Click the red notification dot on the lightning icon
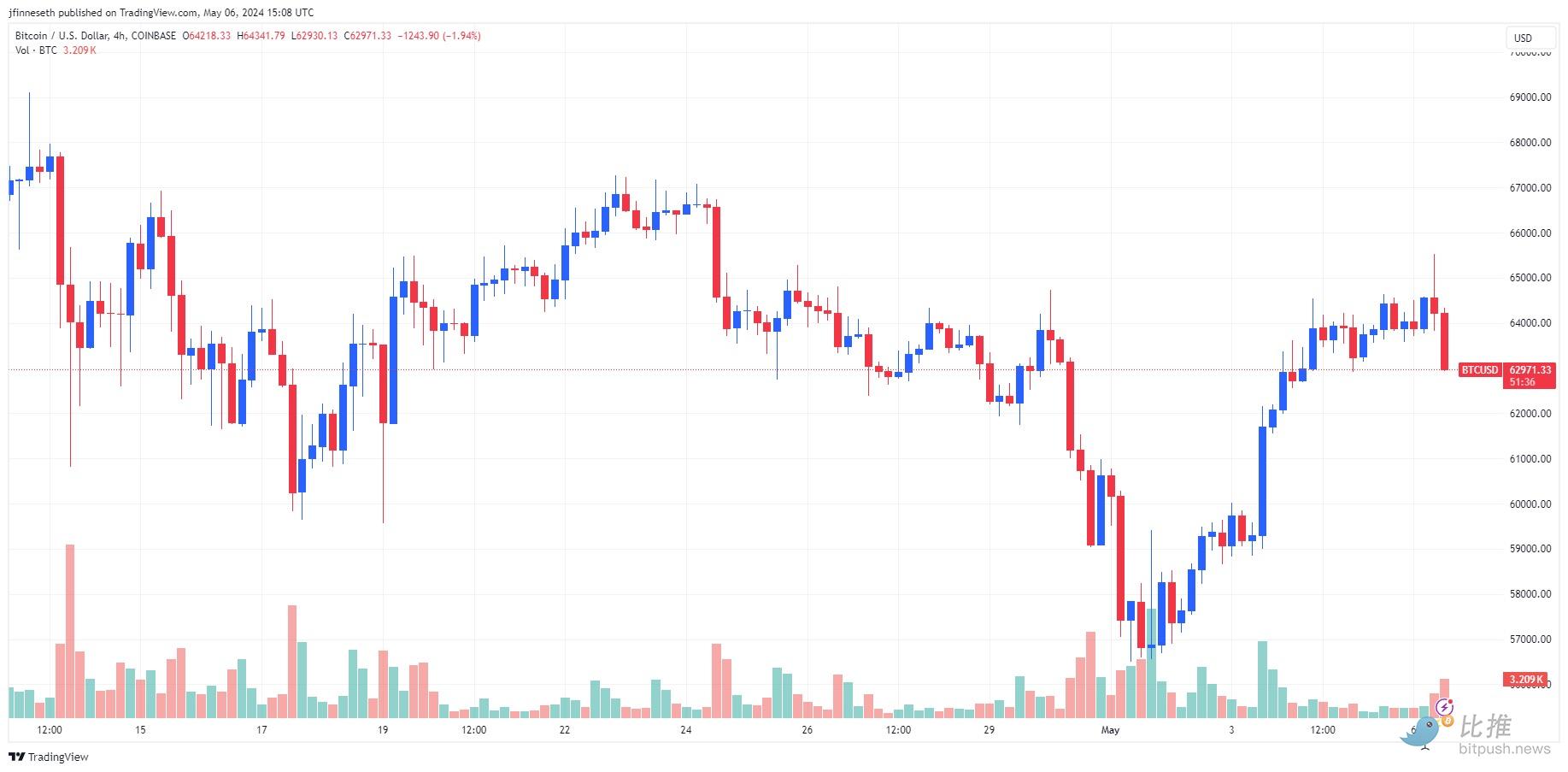This screenshot has width=1568, height=772. pyautogui.click(x=1450, y=701)
